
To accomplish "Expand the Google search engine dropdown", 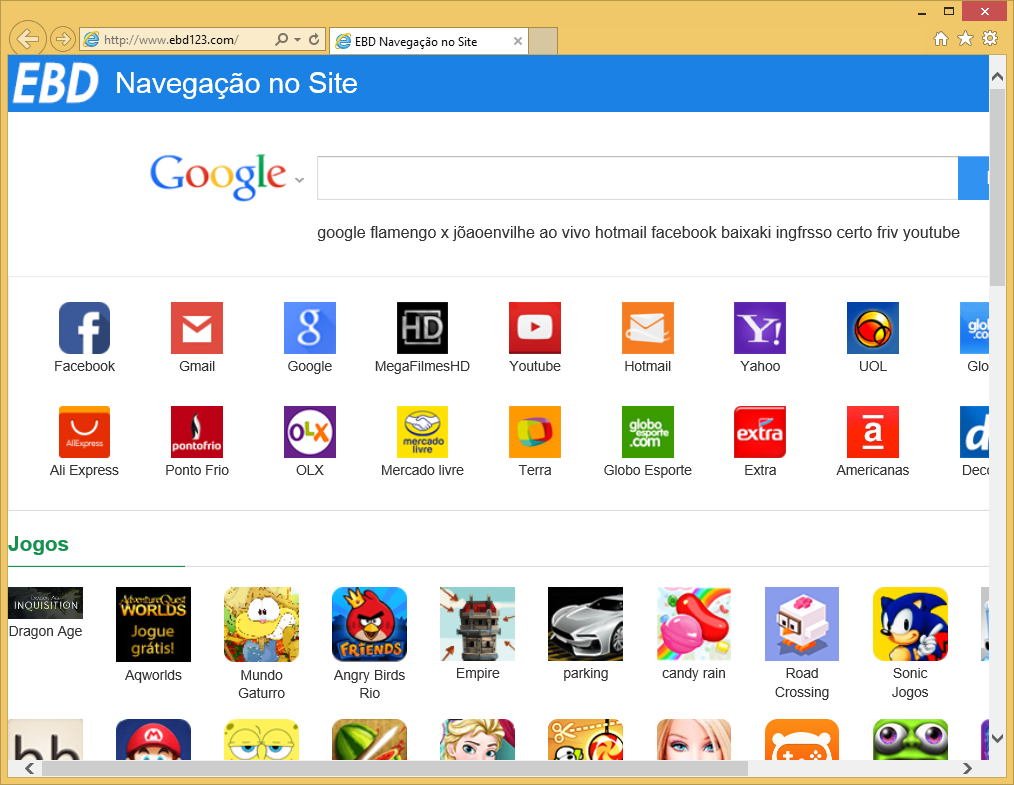I will 299,181.
